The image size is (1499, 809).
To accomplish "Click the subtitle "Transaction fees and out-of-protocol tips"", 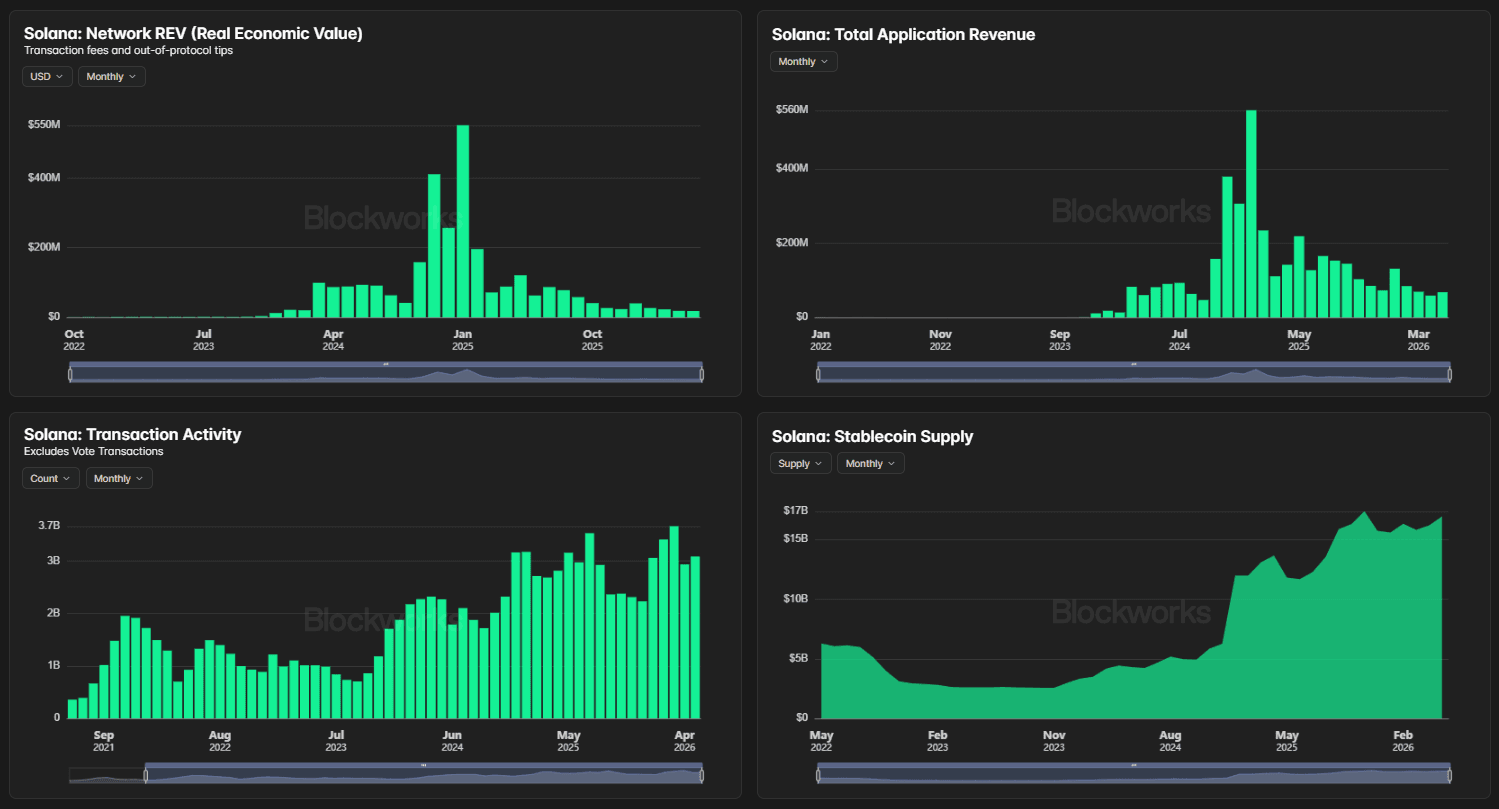I will pyautogui.click(x=128, y=50).
